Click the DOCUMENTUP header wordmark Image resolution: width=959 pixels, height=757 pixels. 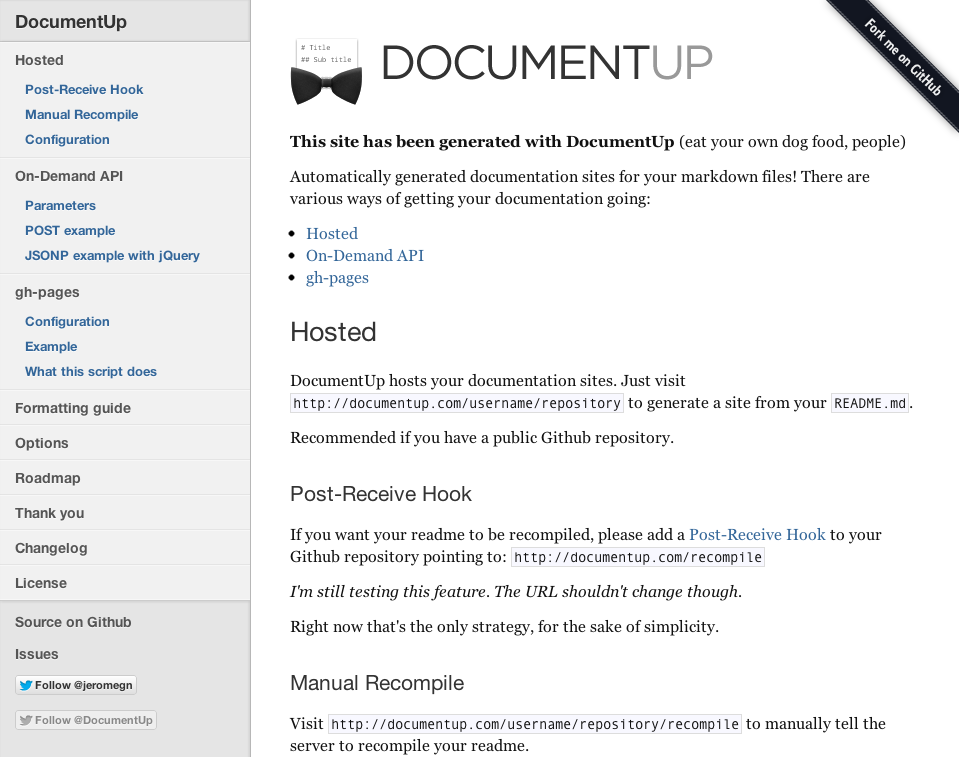[x=547, y=63]
